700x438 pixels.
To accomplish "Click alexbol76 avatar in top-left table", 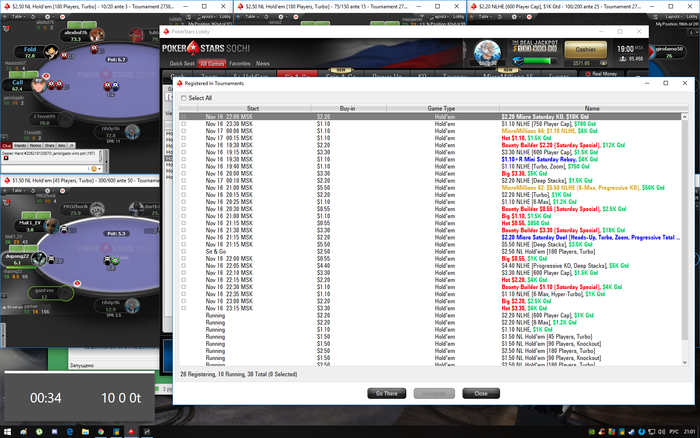I will tap(96, 34).
